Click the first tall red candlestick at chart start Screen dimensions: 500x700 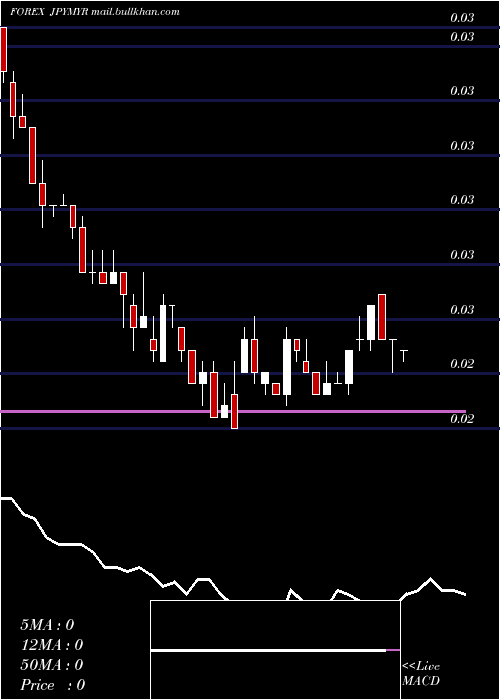tap(4, 49)
